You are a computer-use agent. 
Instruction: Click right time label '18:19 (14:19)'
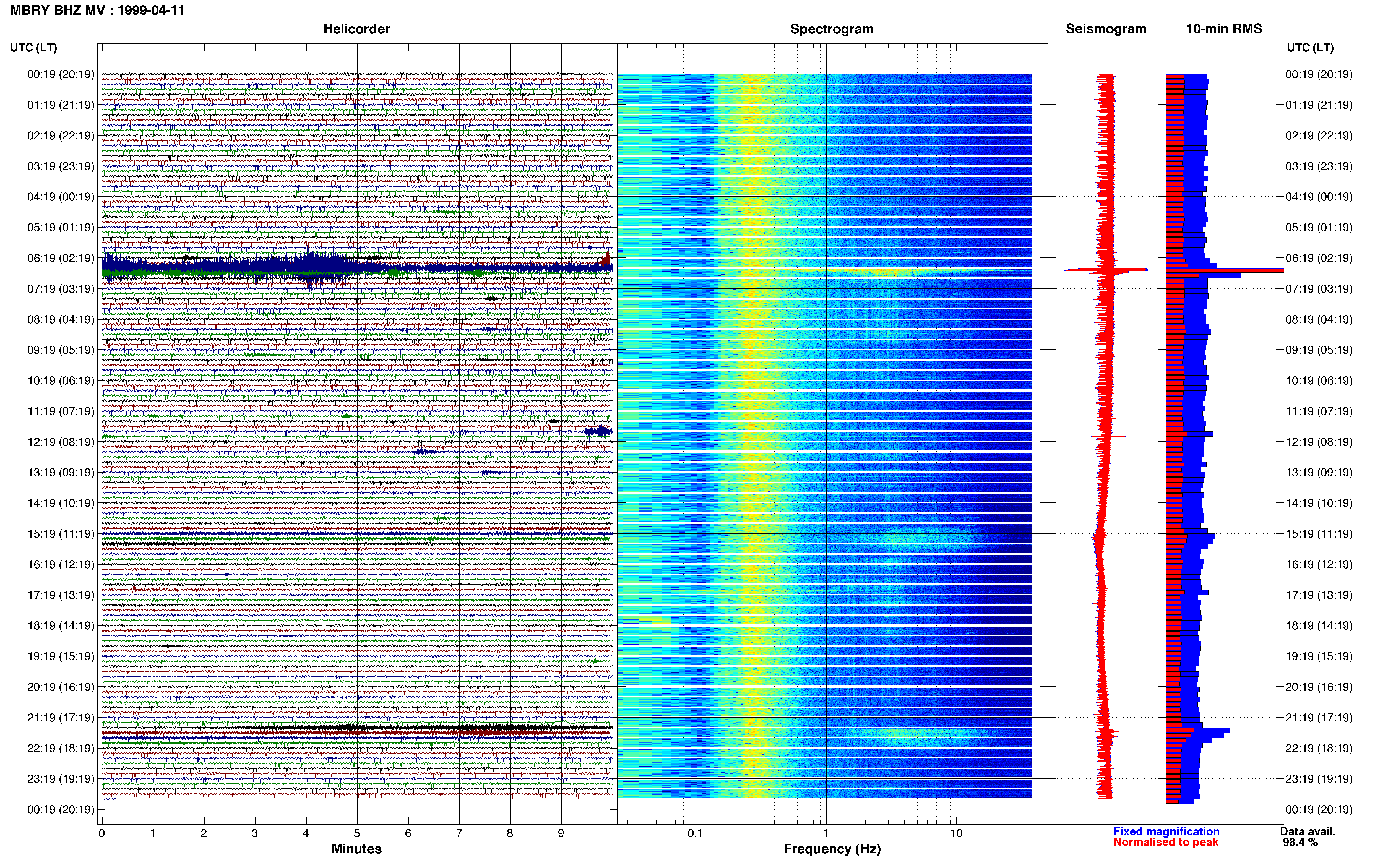1319,626
